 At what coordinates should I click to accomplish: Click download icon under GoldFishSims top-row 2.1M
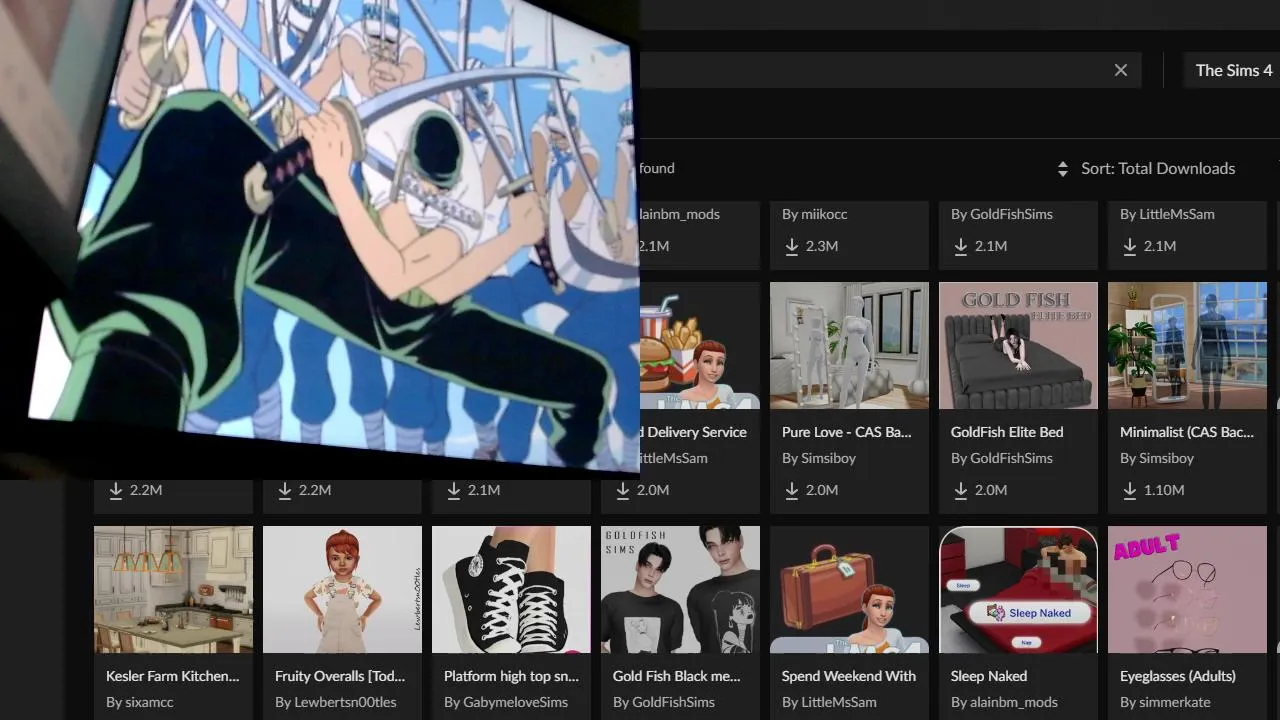point(961,246)
